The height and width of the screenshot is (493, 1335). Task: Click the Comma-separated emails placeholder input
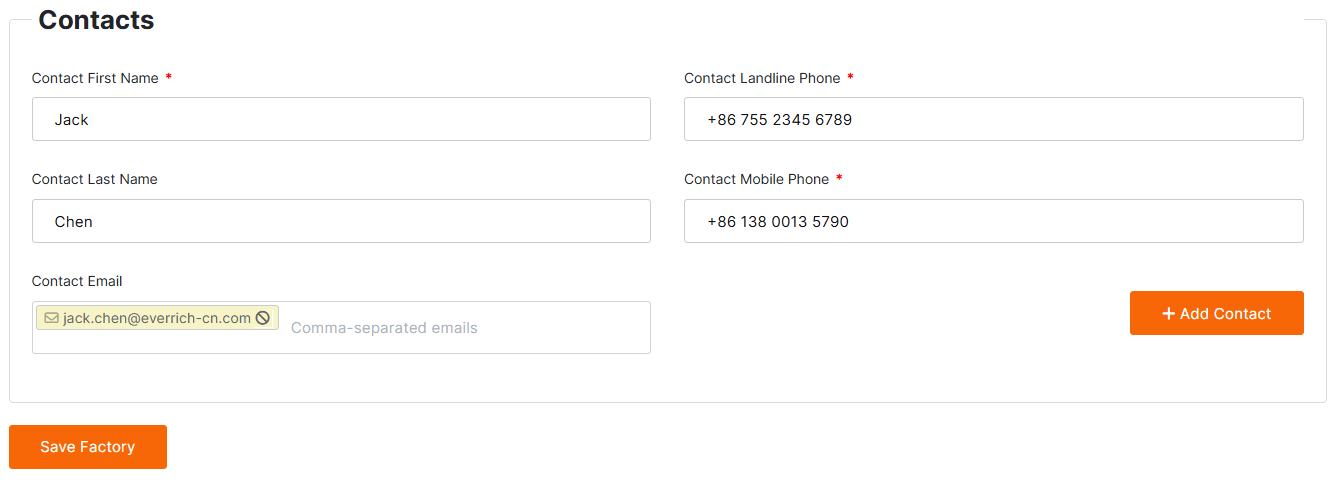(460, 328)
